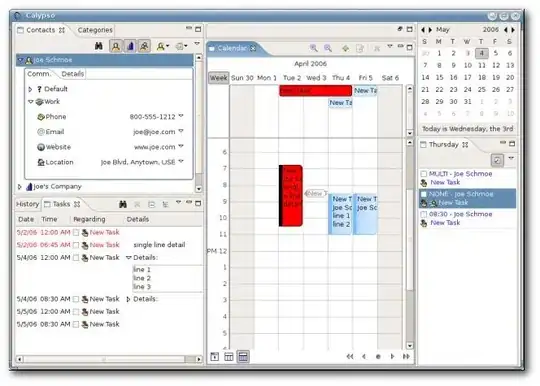The height and width of the screenshot is (386, 540).
Task: Check the 08:30 - Joe Schmoe task checkbox
Action: (x=424, y=214)
